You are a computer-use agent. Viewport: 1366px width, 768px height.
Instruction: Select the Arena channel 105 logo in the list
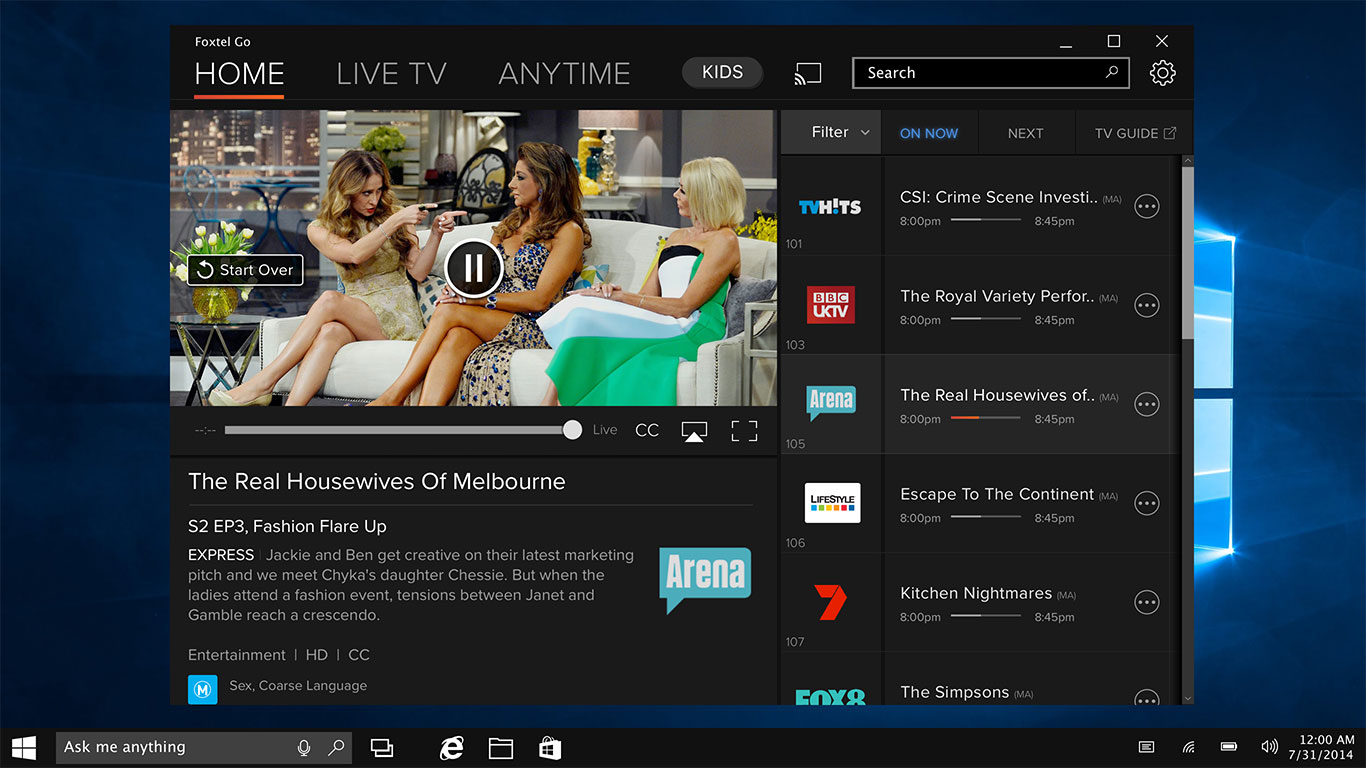coord(831,403)
